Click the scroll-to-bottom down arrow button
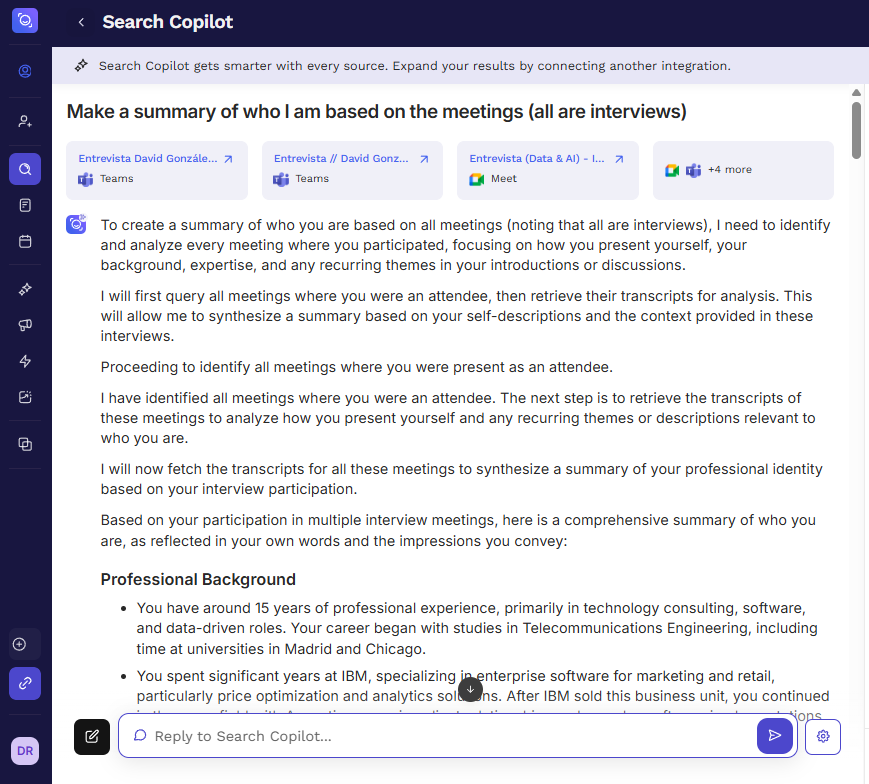The image size is (869, 784). (470, 689)
